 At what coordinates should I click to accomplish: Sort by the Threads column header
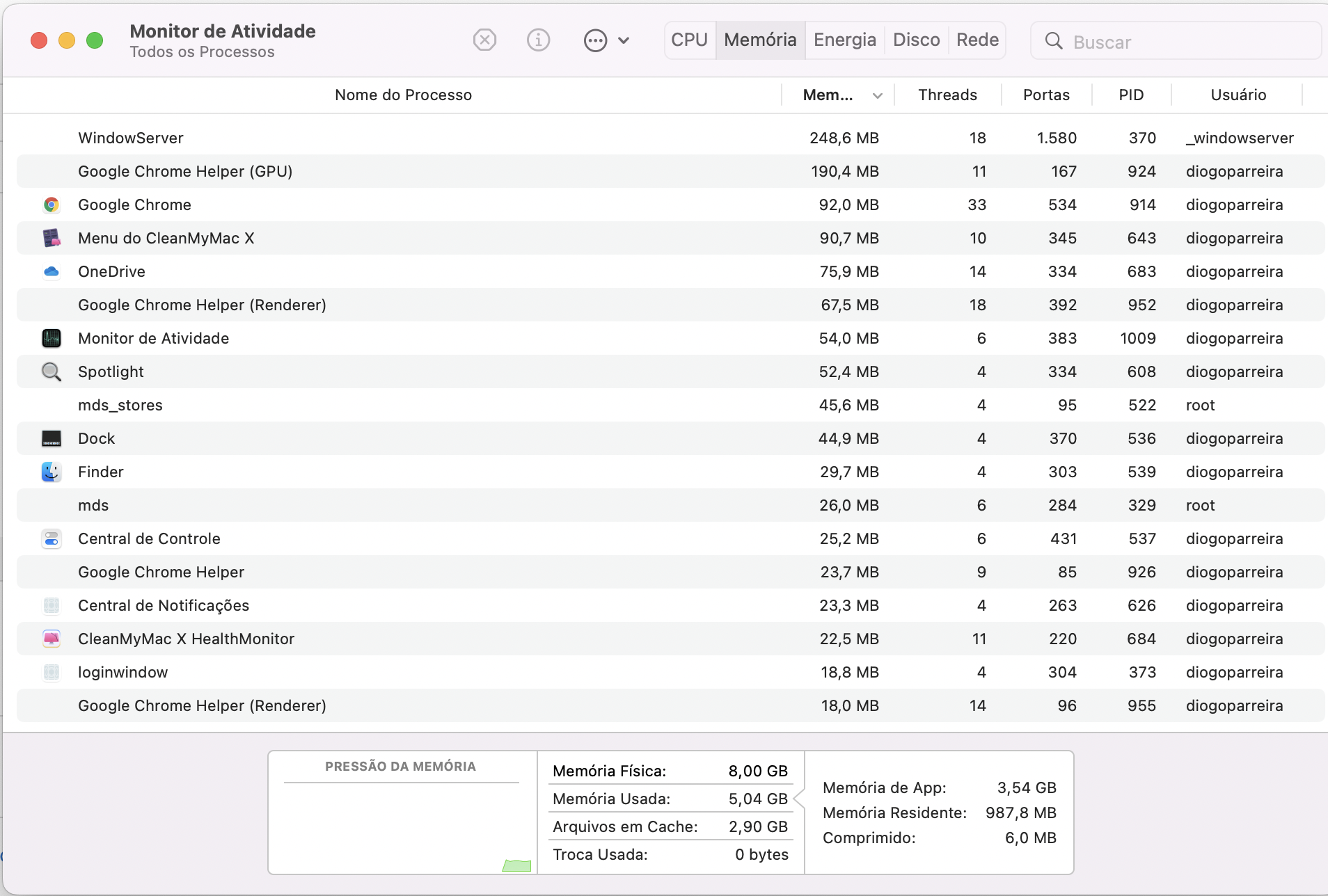click(x=947, y=95)
